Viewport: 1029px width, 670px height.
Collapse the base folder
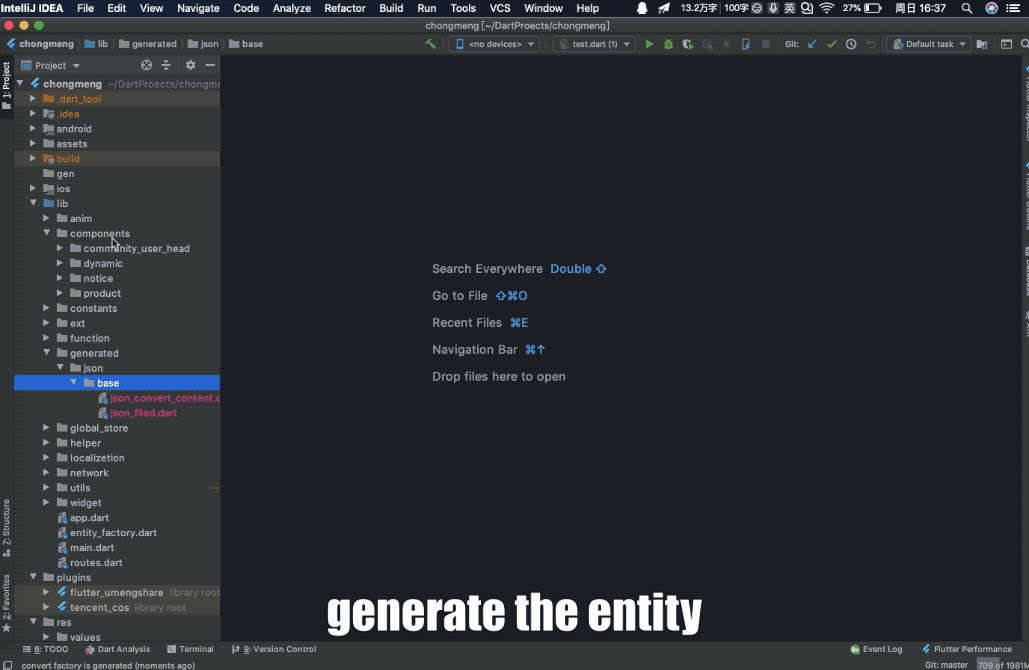coord(74,383)
